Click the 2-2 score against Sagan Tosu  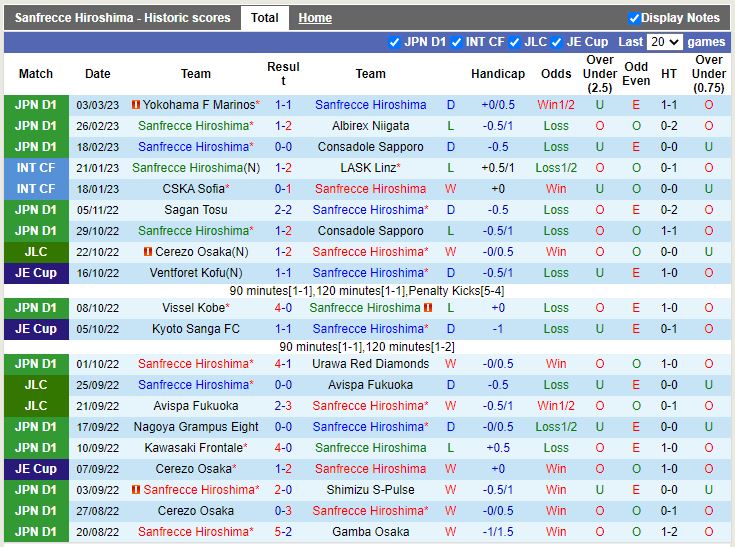(x=283, y=210)
